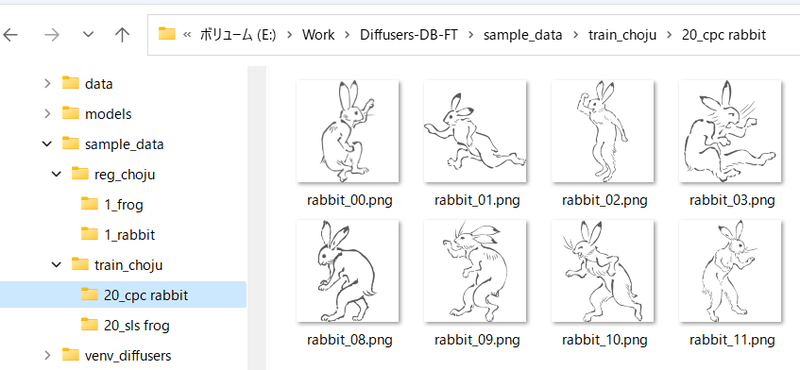Click the chevron after sample_data breadcrumb

[575, 35]
